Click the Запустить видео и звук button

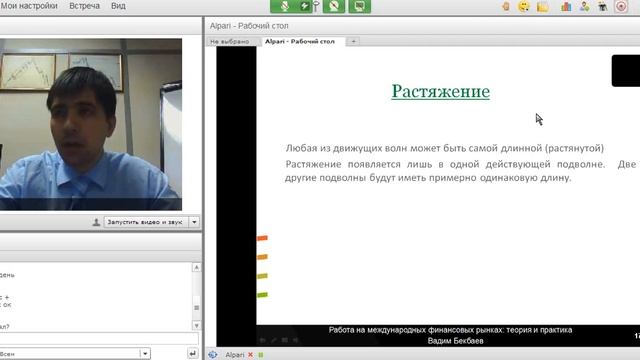tap(145, 222)
